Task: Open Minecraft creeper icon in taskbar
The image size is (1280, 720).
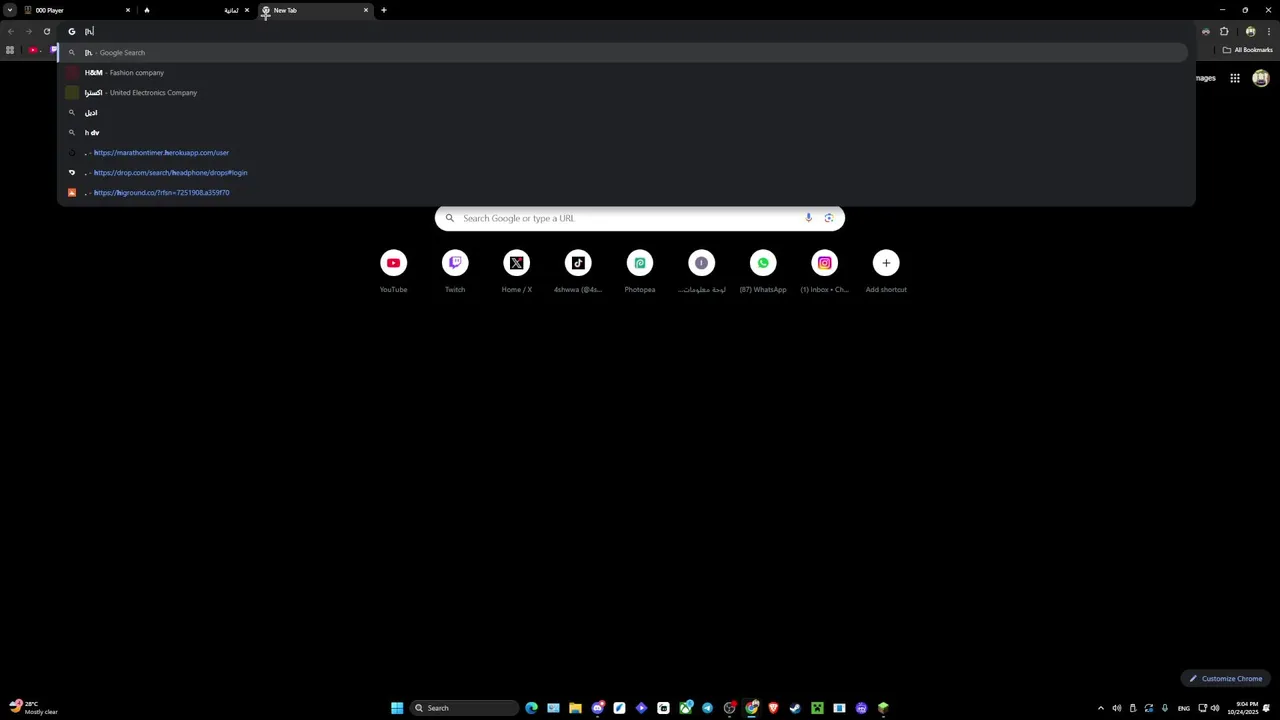Action: pos(817,708)
